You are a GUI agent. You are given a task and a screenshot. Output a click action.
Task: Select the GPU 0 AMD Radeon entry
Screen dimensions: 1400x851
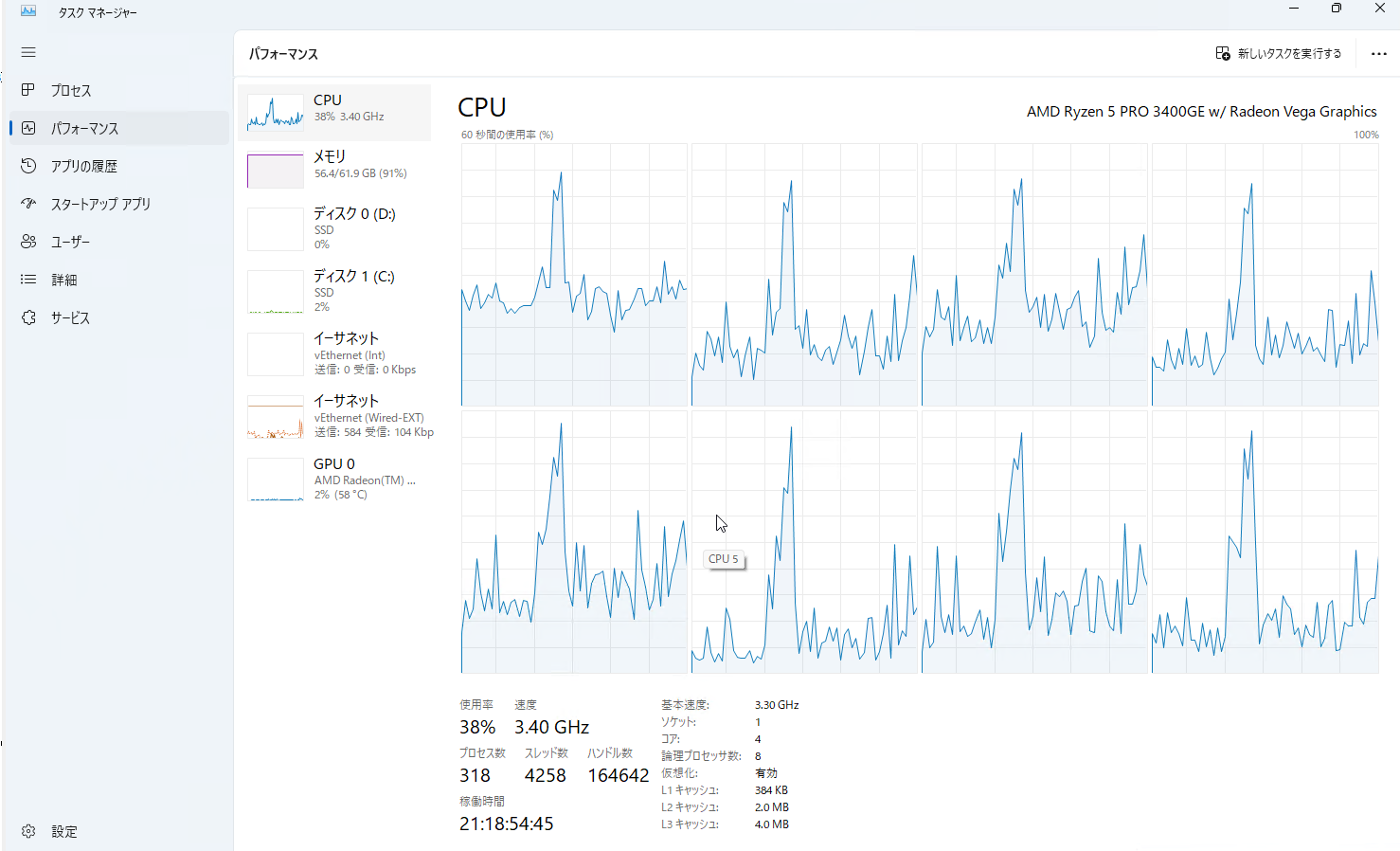coord(334,478)
